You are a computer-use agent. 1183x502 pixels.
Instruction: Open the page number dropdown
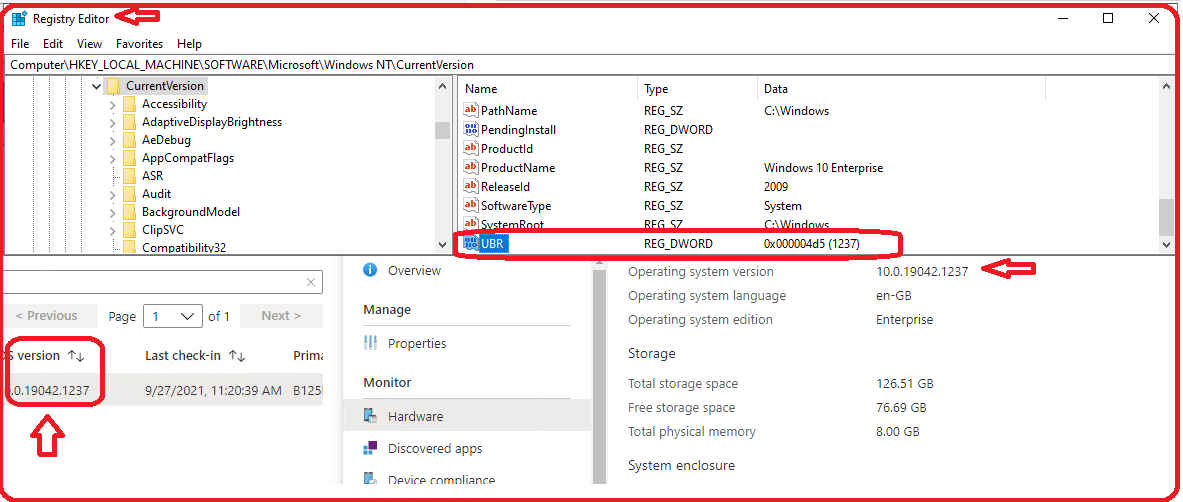tap(173, 316)
